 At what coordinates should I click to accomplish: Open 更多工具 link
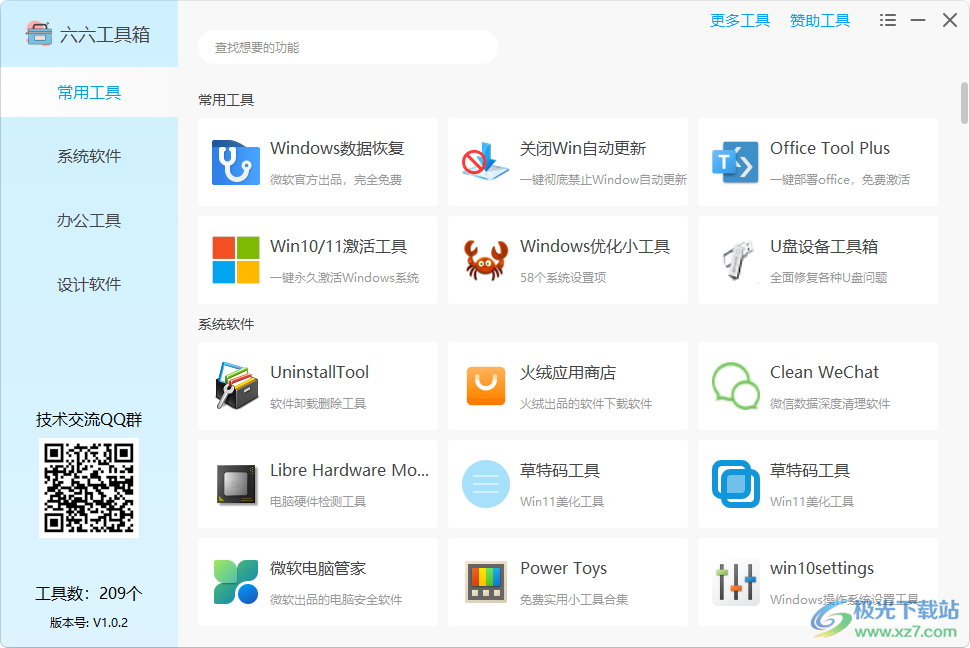[740, 21]
